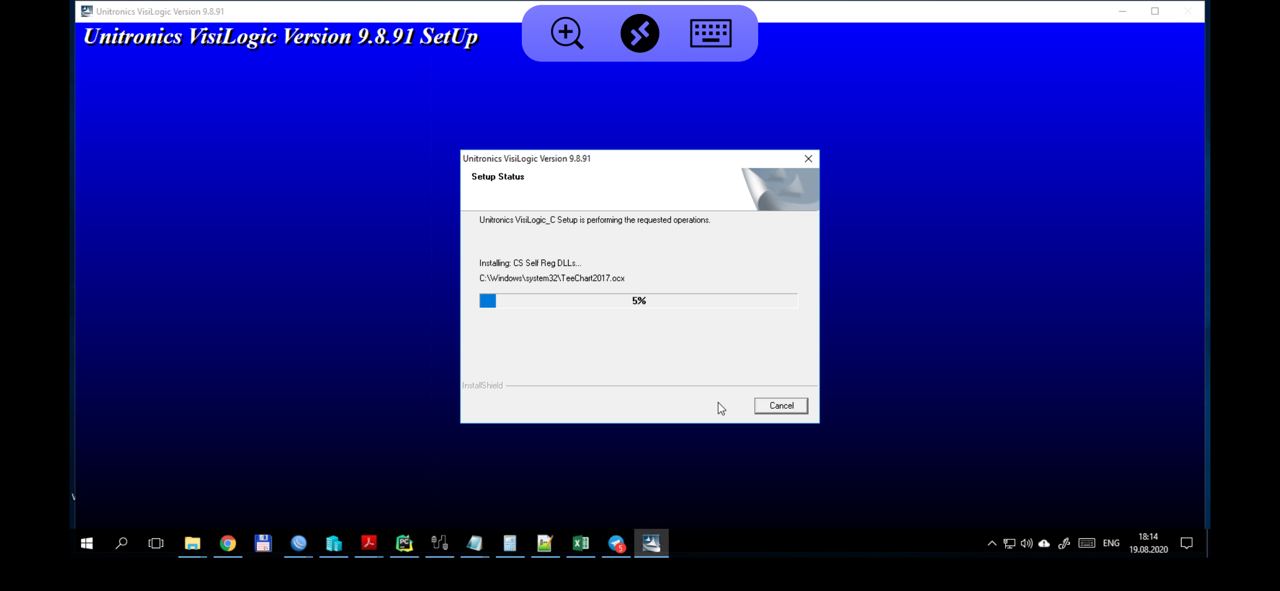
Task: Click the TeeChart2017.ocx file path text
Action: 552,278
